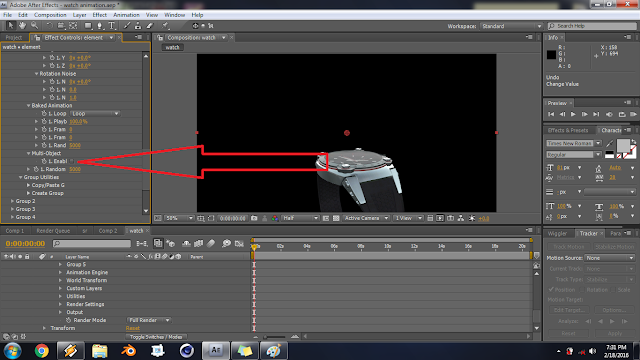Collapse the Baked Animation section
Image resolution: width=640 pixels, height=360 pixels.
click(29, 105)
